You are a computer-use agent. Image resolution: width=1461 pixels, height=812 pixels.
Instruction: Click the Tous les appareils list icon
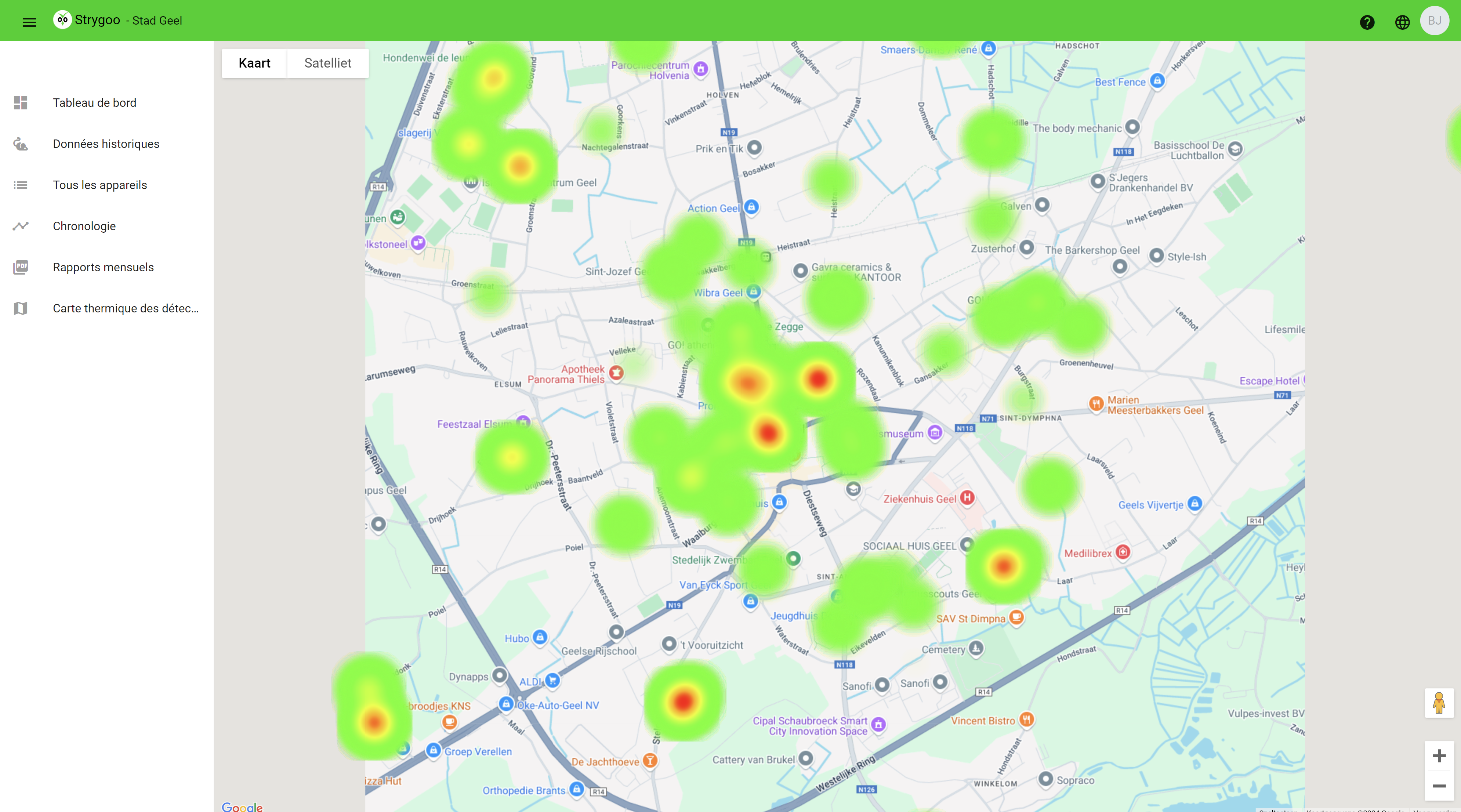tap(21, 185)
